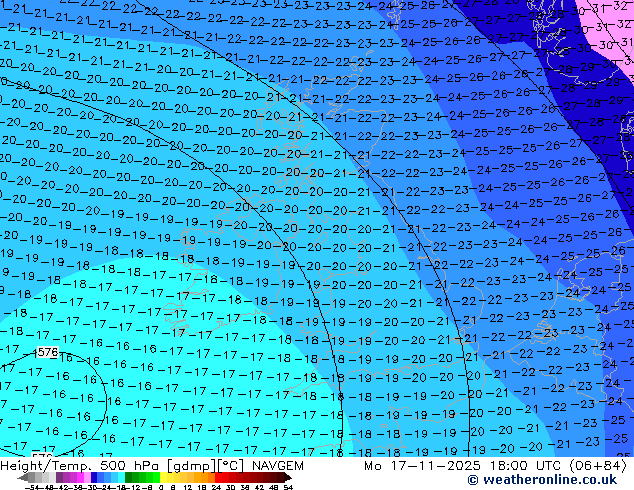The width and height of the screenshot is (634, 490).
Task: Click the magenta swatch in the legend
Action: pos(80,477)
